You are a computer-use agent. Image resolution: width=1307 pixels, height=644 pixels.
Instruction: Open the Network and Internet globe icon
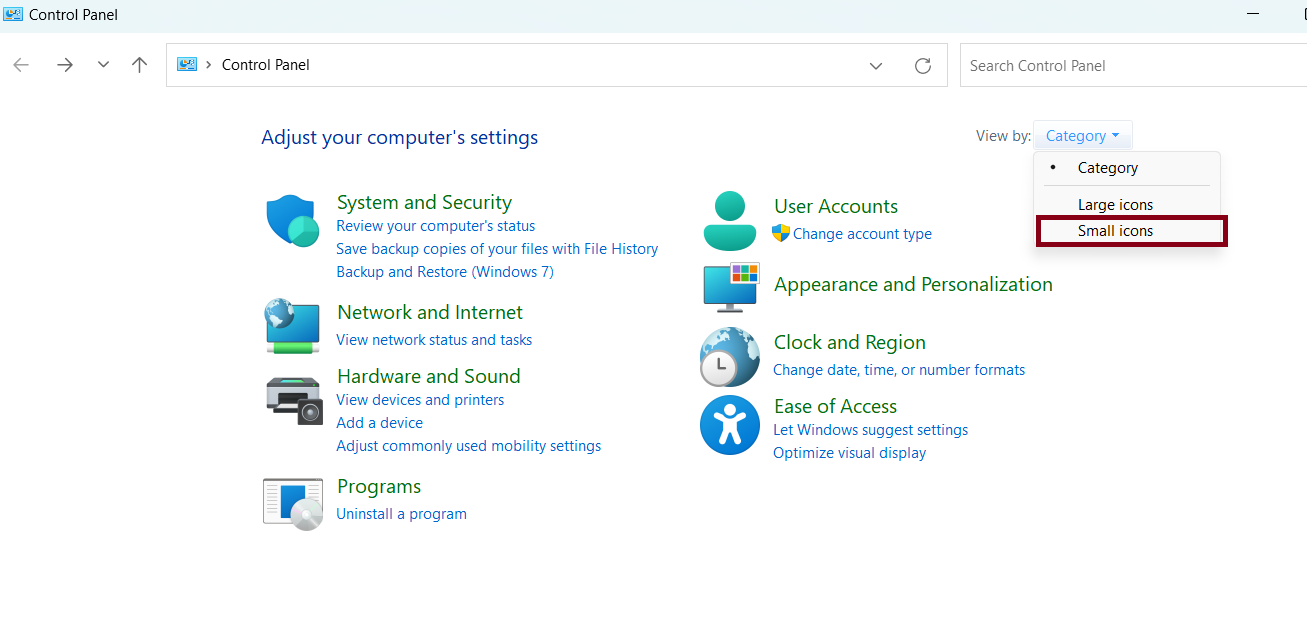[292, 325]
